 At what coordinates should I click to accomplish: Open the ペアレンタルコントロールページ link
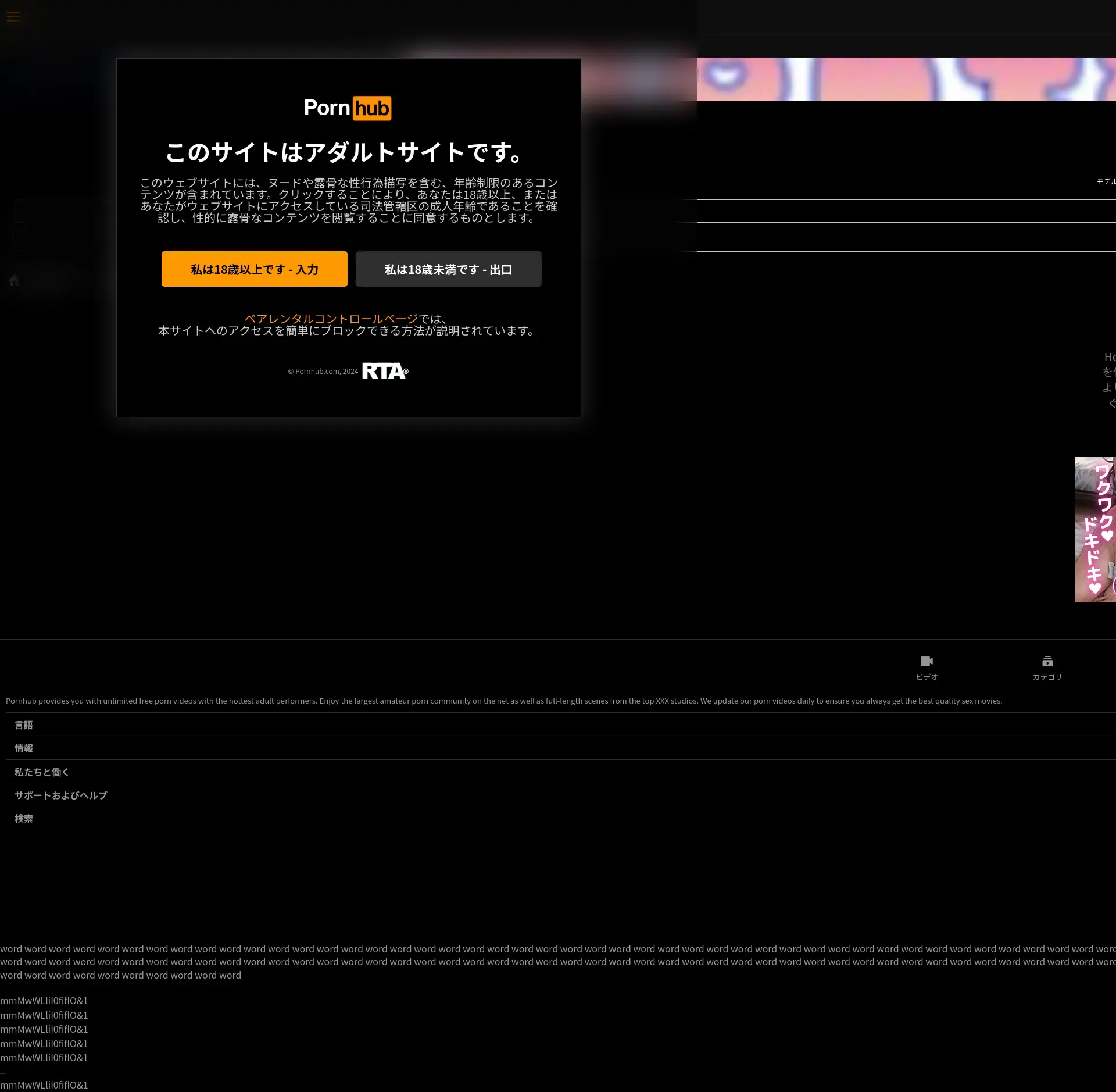click(x=331, y=319)
